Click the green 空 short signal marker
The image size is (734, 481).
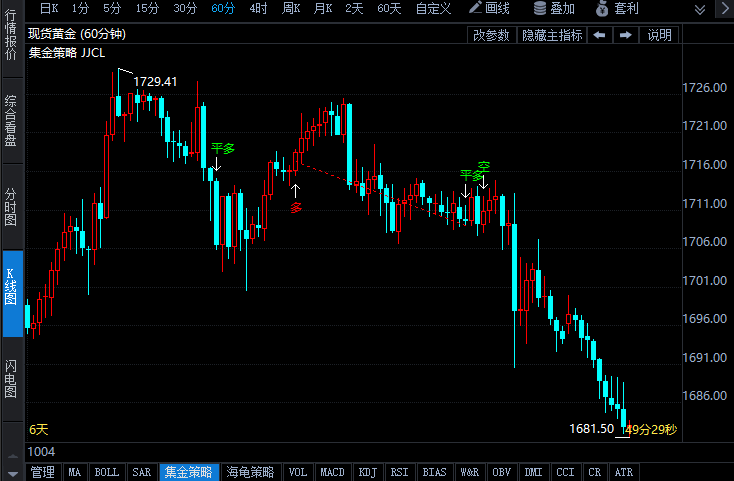484,166
